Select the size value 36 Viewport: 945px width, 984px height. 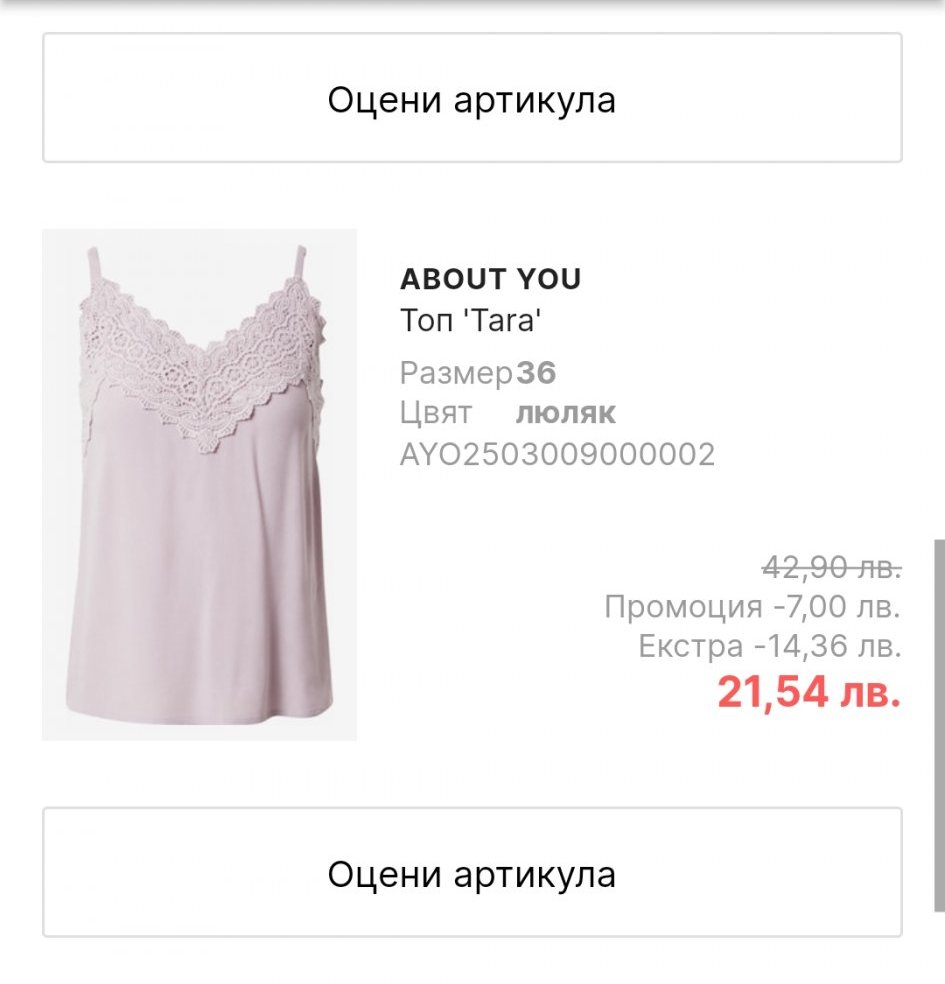536,373
